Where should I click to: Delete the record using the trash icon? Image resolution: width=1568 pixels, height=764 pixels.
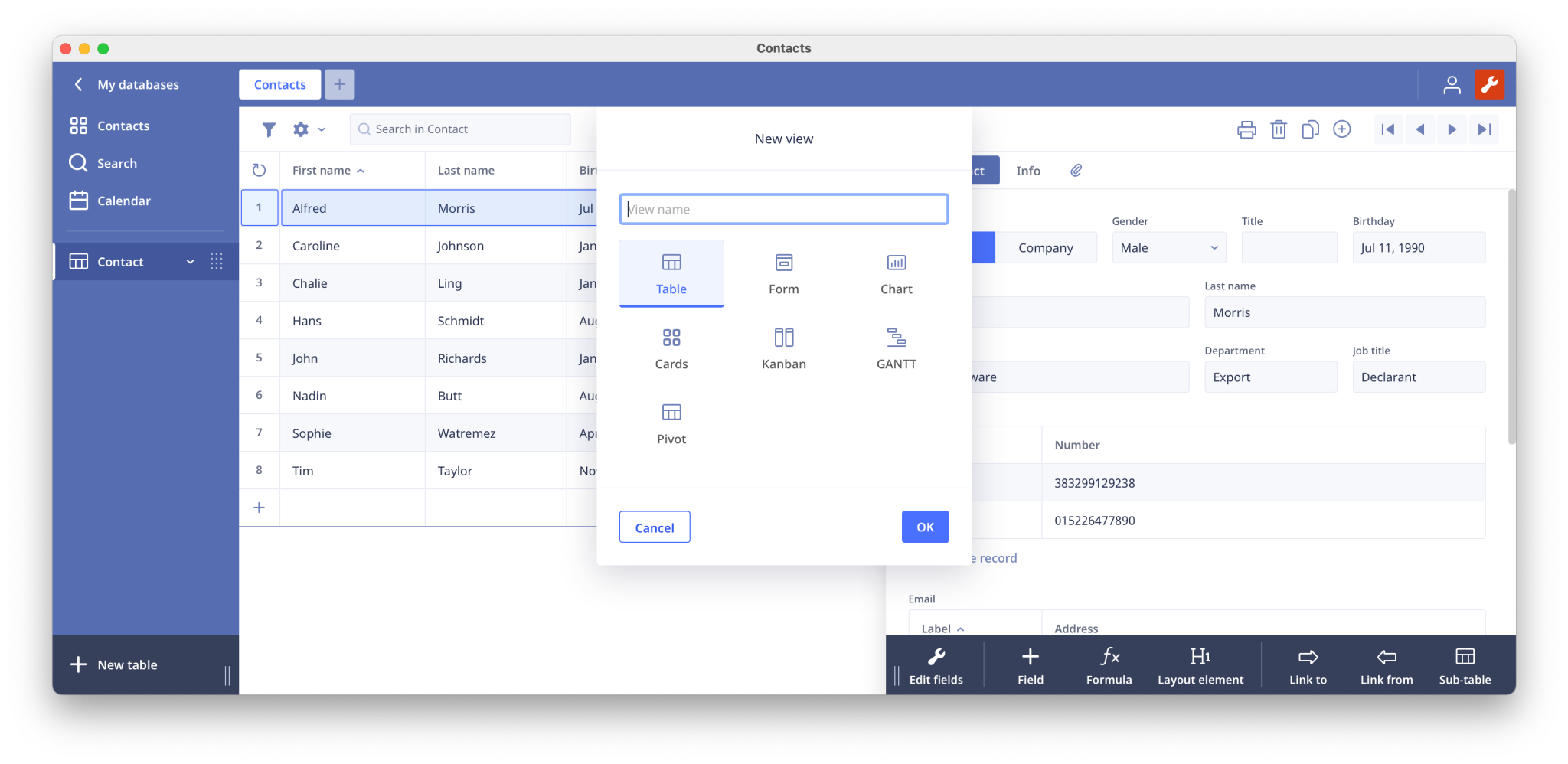pos(1279,129)
